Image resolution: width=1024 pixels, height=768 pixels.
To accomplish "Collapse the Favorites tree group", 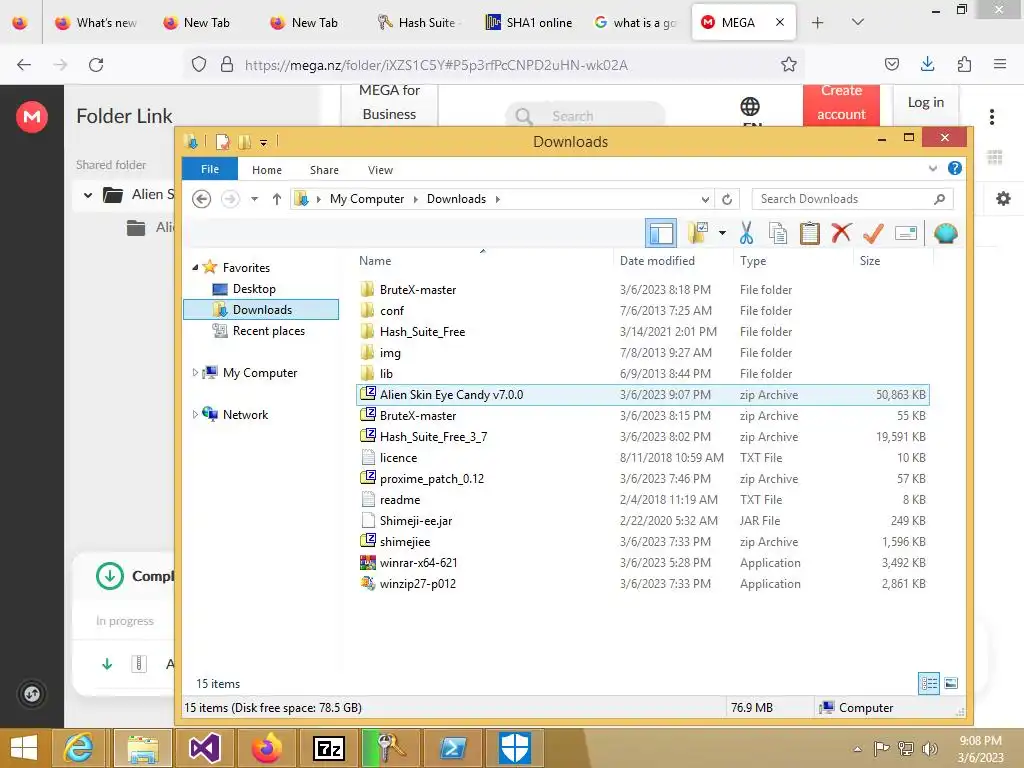I will tap(195, 268).
